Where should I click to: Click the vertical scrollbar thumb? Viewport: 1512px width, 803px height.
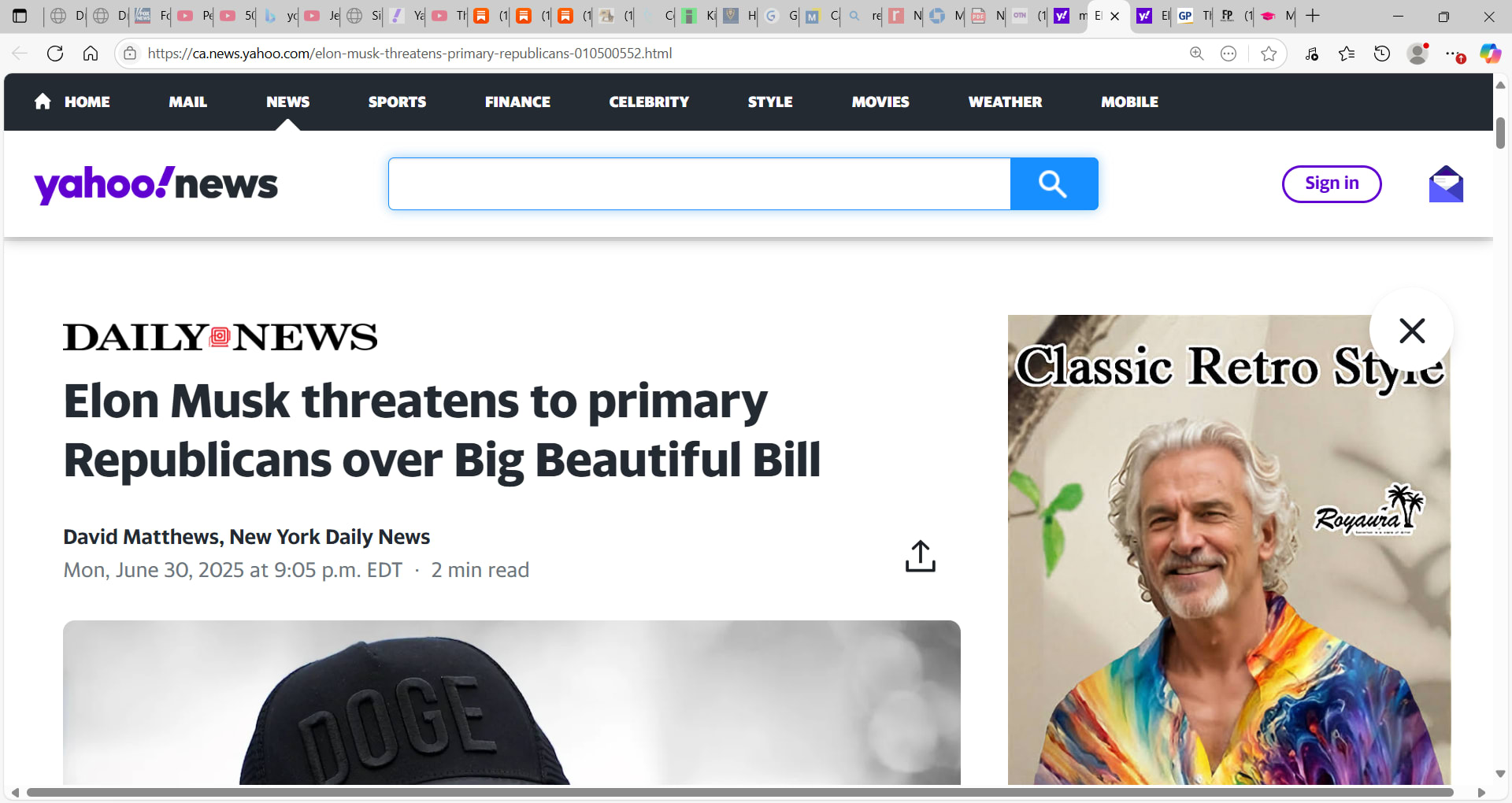[1500, 133]
